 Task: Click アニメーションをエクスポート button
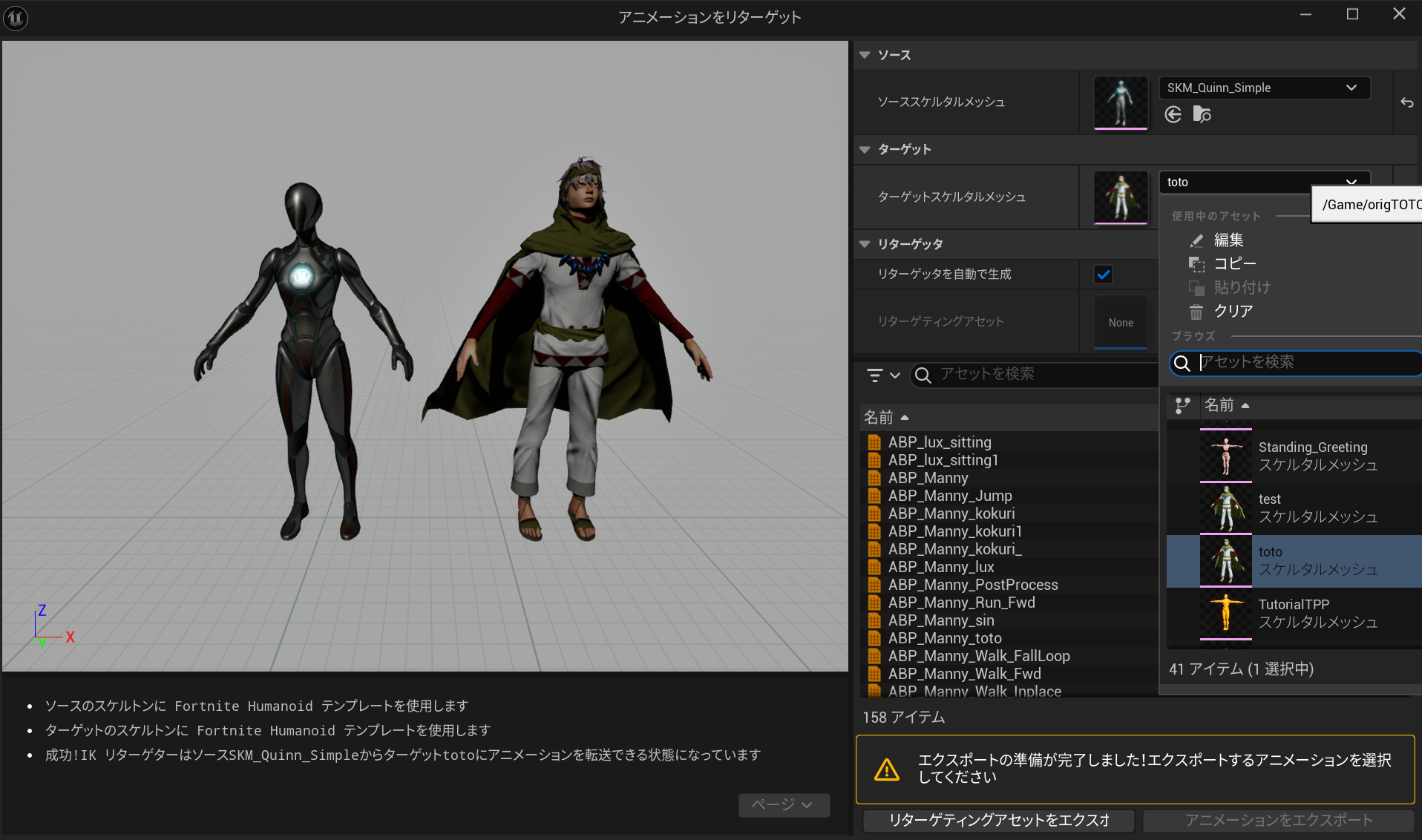pyautogui.click(x=1278, y=820)
